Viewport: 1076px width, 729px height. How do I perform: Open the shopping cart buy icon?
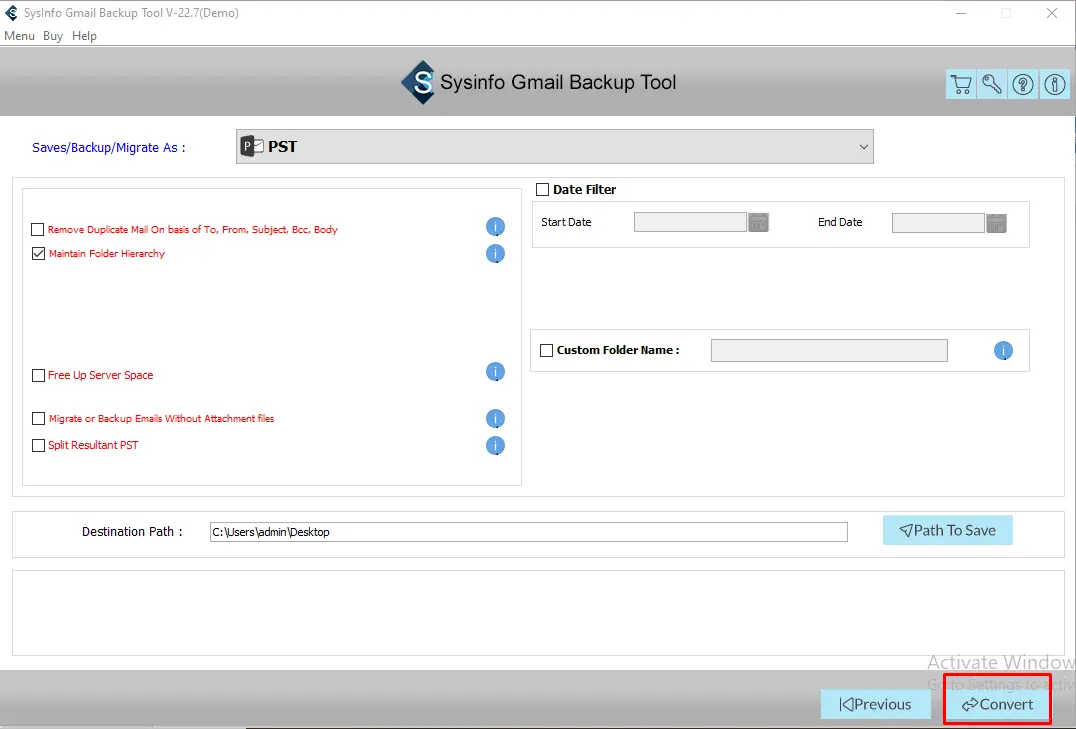(x=961, y=84)
